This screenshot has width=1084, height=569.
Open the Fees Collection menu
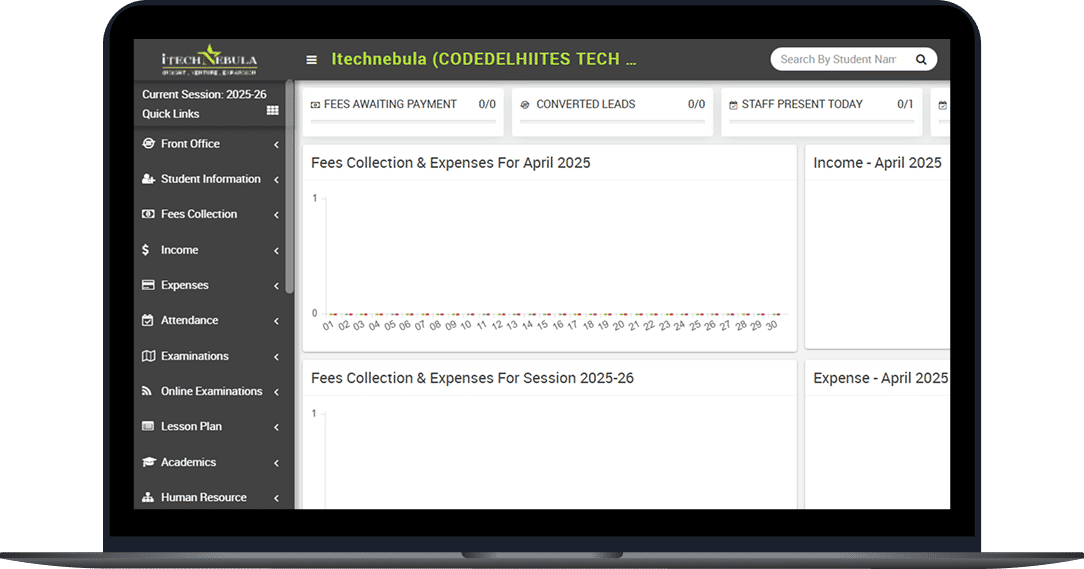(210, 214)
